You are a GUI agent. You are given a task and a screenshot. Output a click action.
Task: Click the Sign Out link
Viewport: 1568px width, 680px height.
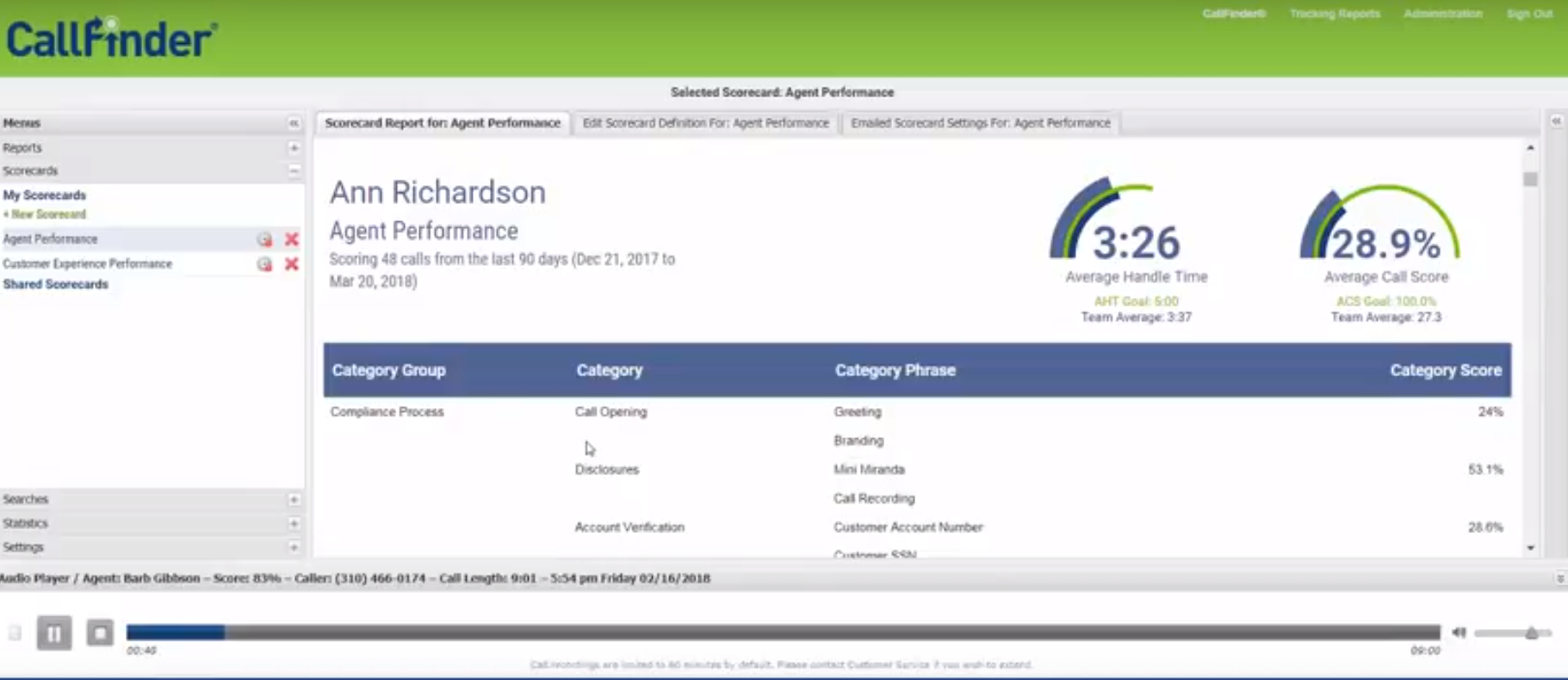(1529, 14)
